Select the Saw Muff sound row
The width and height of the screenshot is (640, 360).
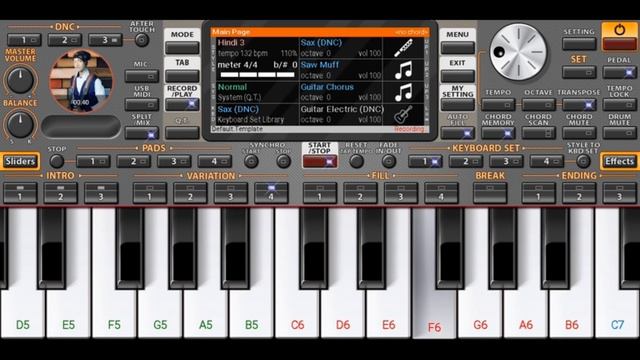click(341, 70)
